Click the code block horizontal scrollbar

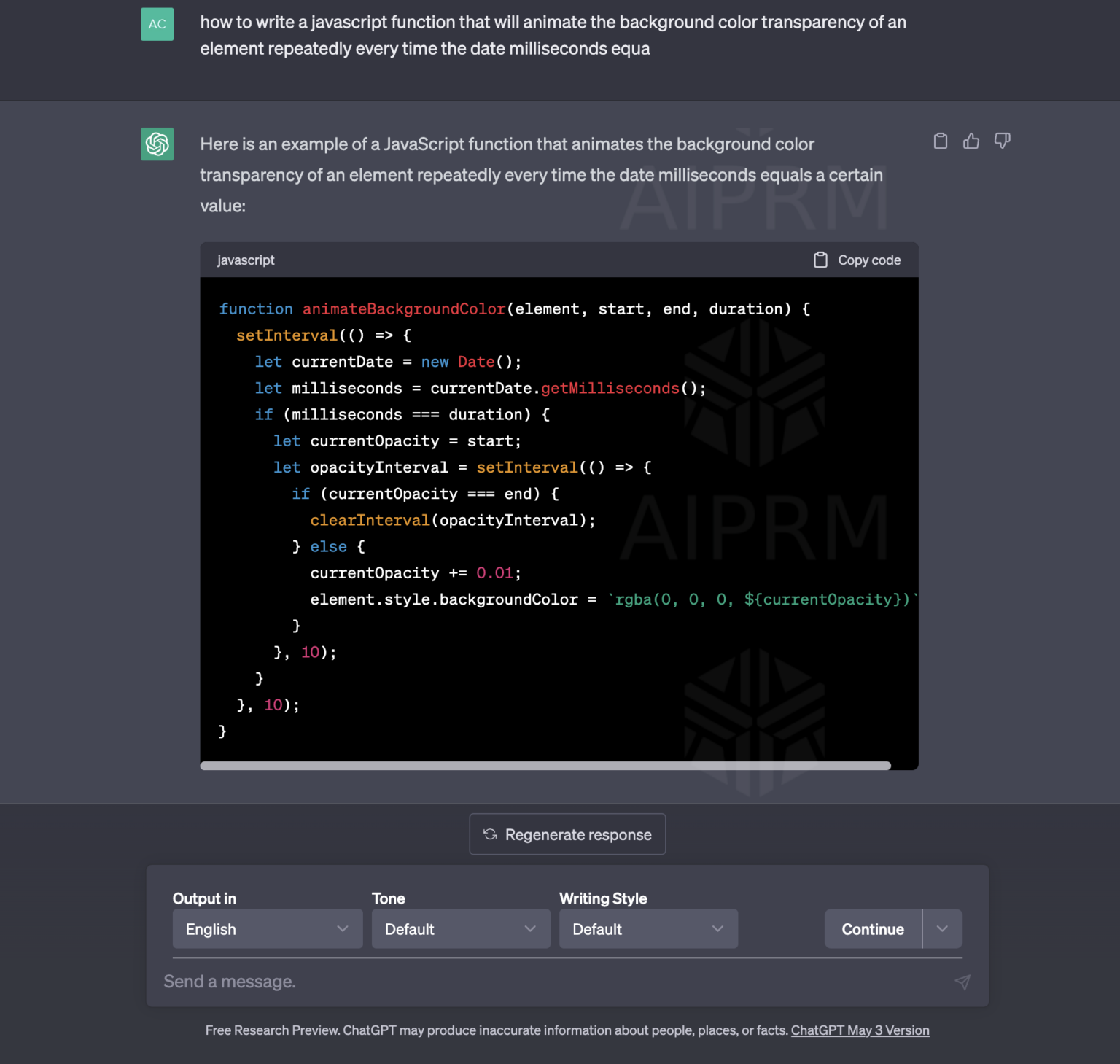[545, 766]
